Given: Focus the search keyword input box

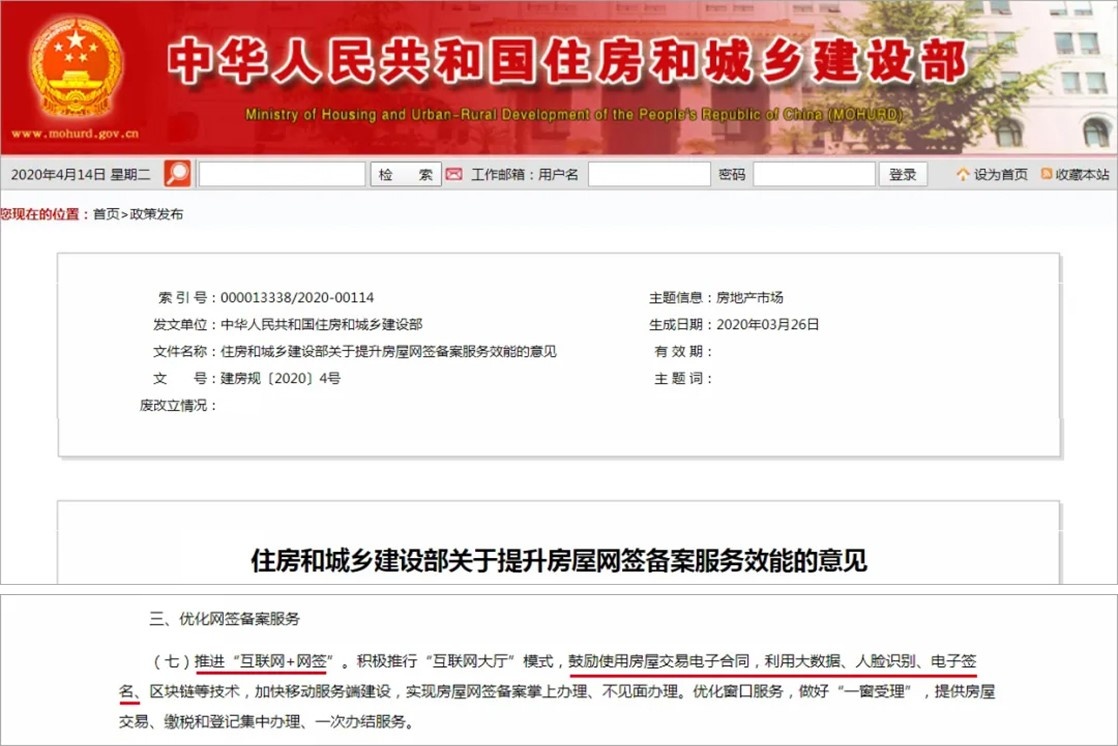Looking at the screenshot, I should tap(282, 174).
